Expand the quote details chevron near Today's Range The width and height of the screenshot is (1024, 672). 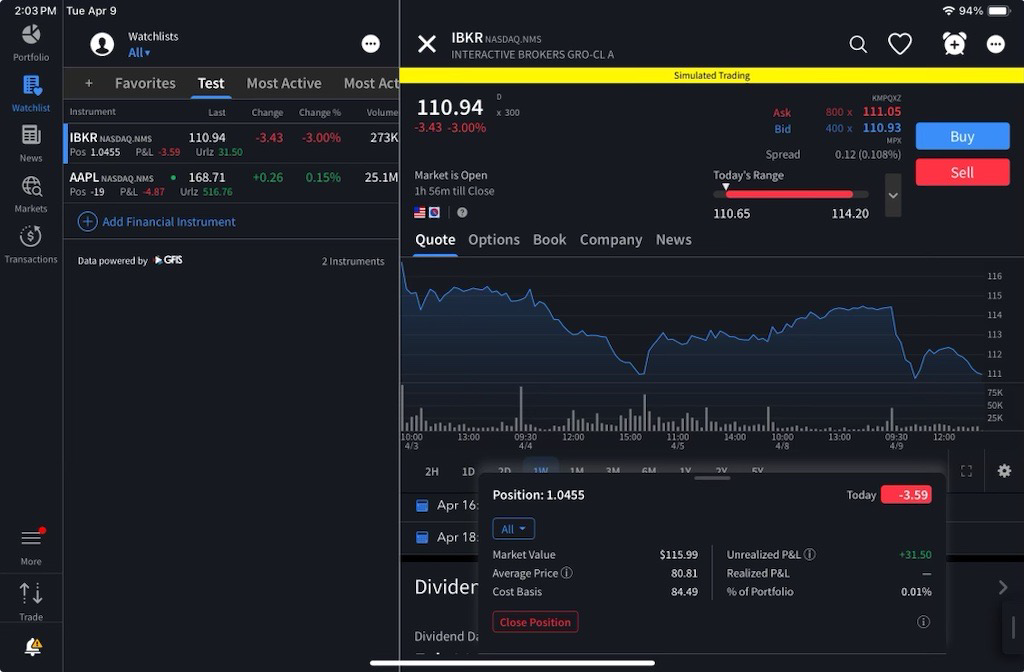pos(893,194)
